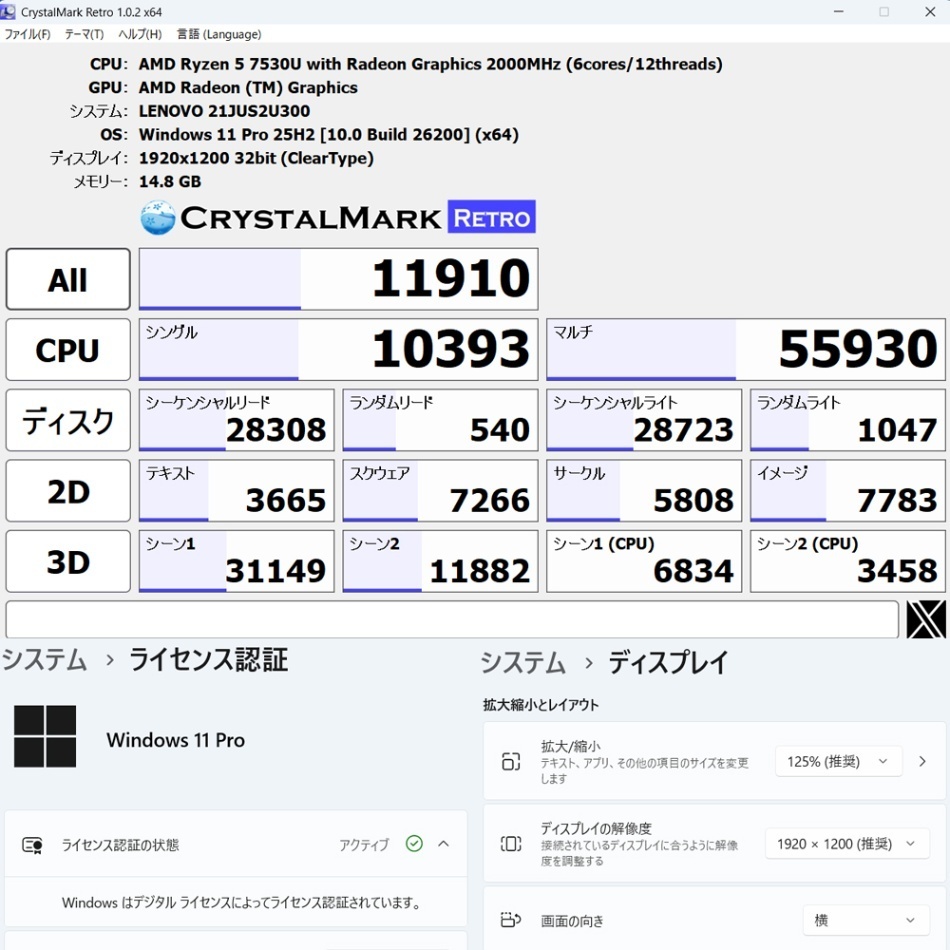Click the デジタル ライセンス activation message
The width and height of the screenshot is (950, 950).
241,903
